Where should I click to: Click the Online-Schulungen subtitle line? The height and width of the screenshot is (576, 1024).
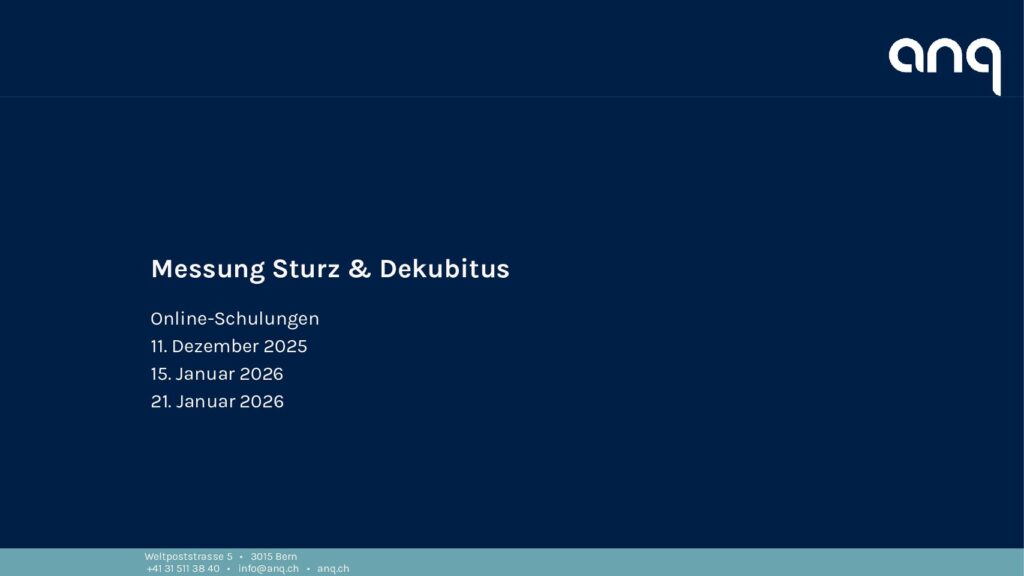pos(235,319)
